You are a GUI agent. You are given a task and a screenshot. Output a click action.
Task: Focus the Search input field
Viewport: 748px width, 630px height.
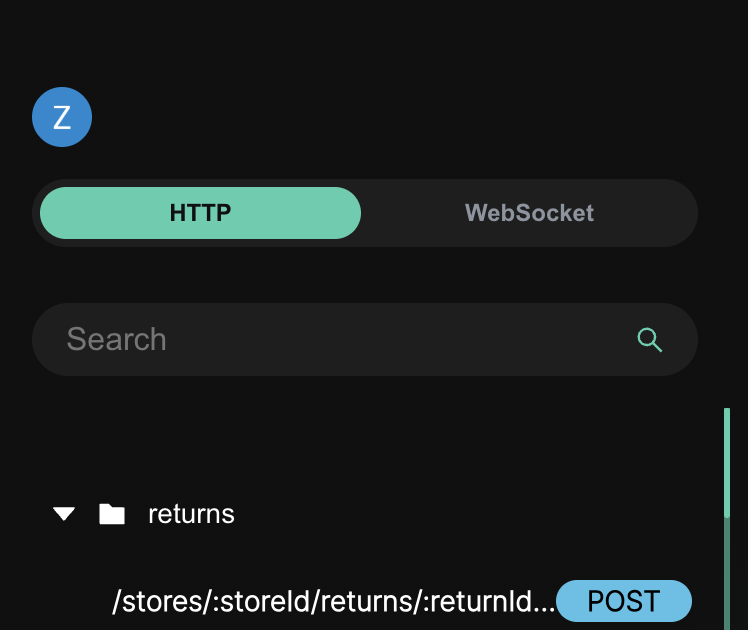pyautogui.click(x=340, y=340)
